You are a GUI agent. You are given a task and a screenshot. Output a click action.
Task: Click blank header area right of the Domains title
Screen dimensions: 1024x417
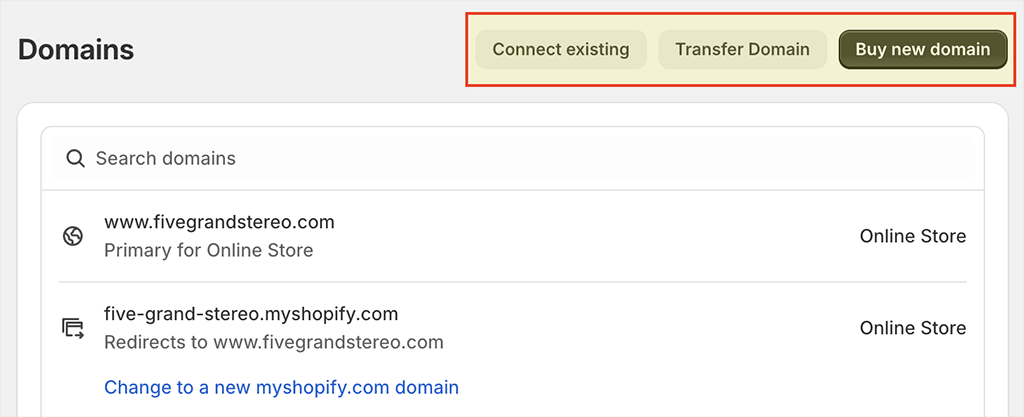tap(300, 50)
